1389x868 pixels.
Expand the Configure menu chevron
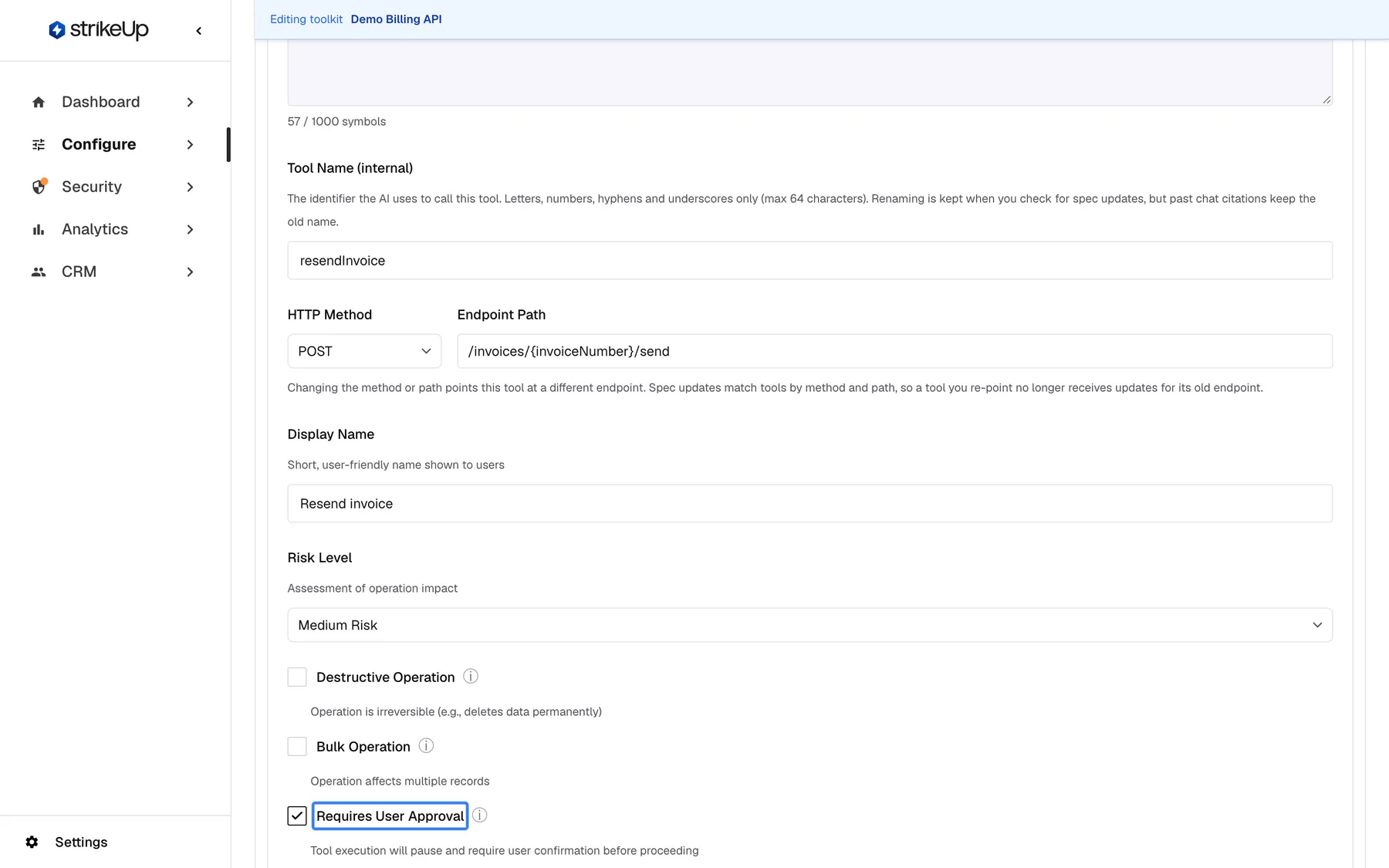pos(190,144)
